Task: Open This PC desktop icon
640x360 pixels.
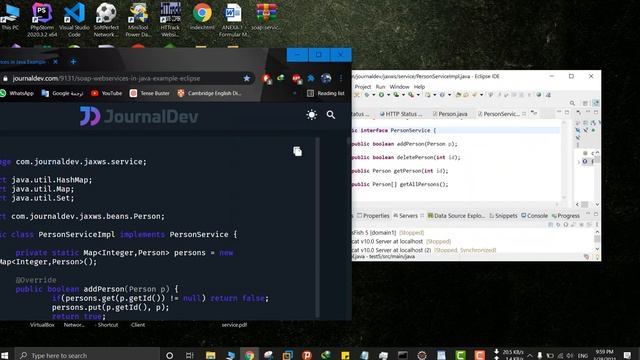Action: [x=10, y=16]
